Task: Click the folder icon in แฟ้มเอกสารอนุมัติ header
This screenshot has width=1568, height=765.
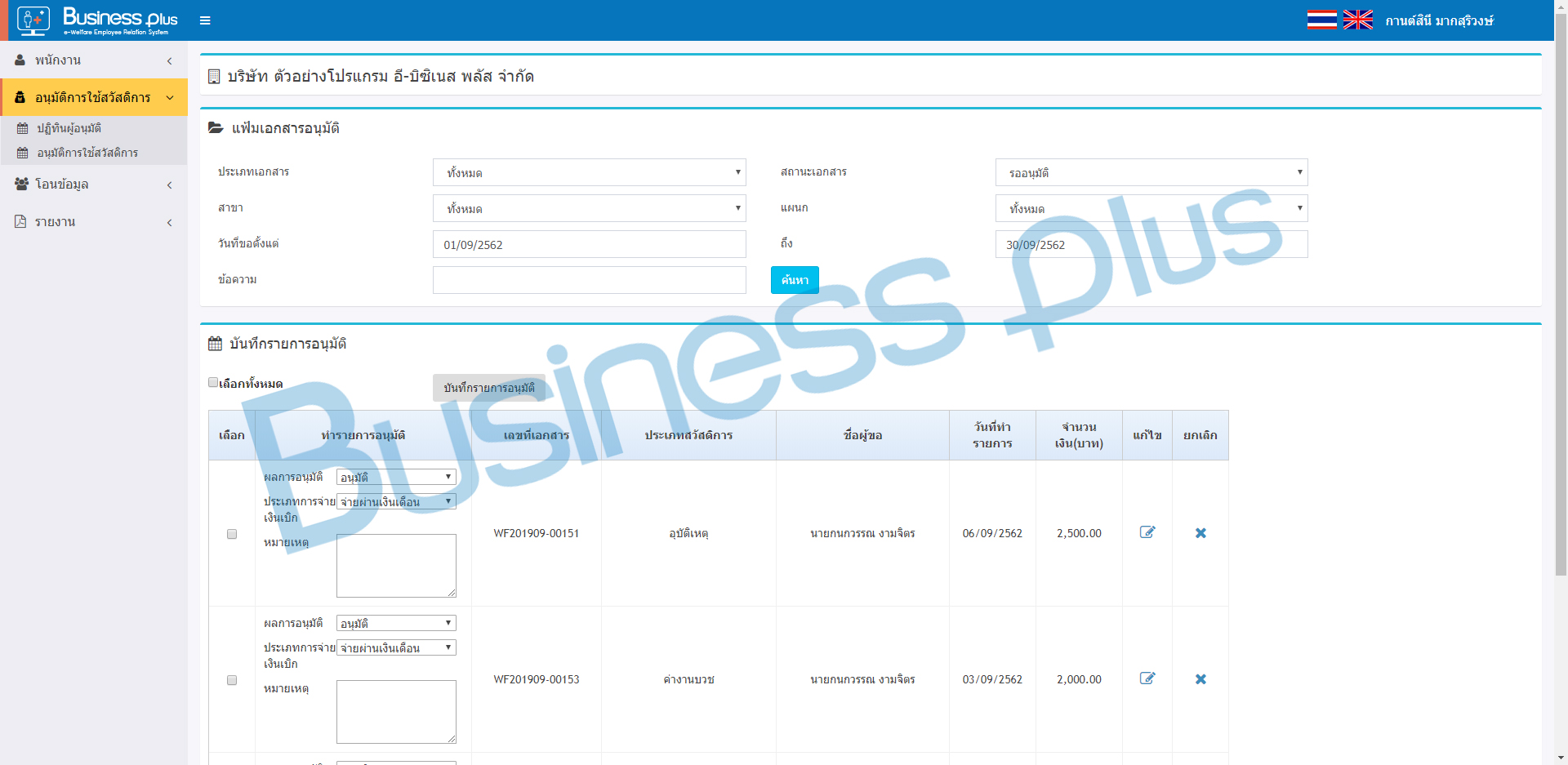Action: click(216, 127)
